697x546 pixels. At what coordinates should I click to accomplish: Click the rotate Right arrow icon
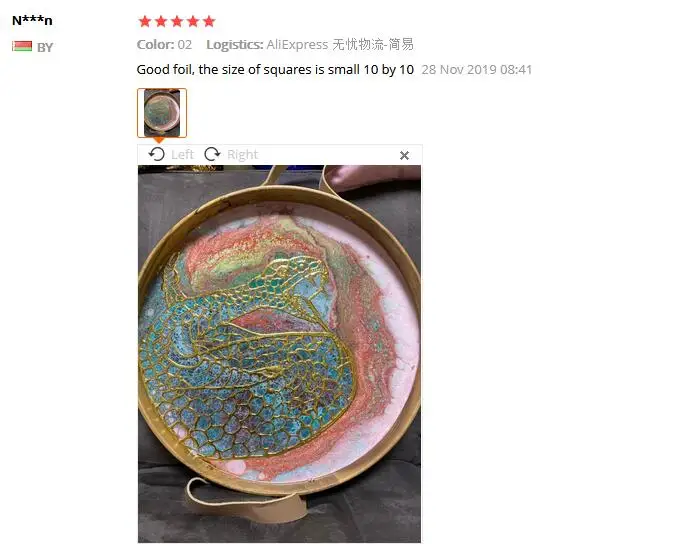pos(212,154)
